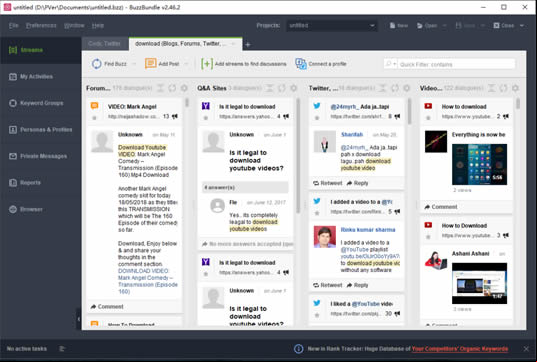Reply to Rinku kumar sharma's tweet
Screen dimensions: 537x362
(x=358, y=285)
